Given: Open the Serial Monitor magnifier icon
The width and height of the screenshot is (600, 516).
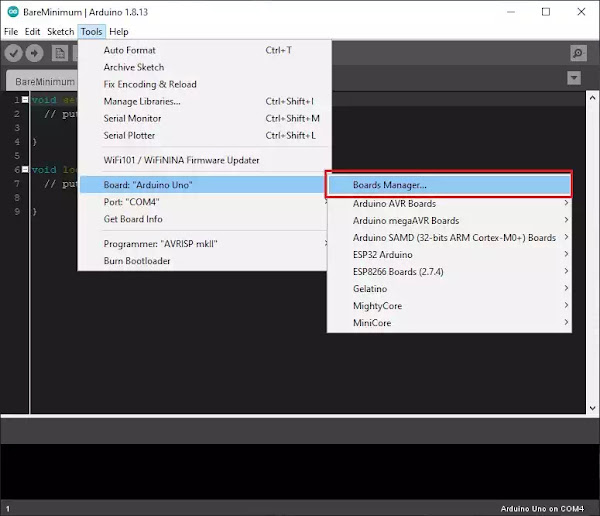Looking at the screenshot, I should (x=578, y=53).
